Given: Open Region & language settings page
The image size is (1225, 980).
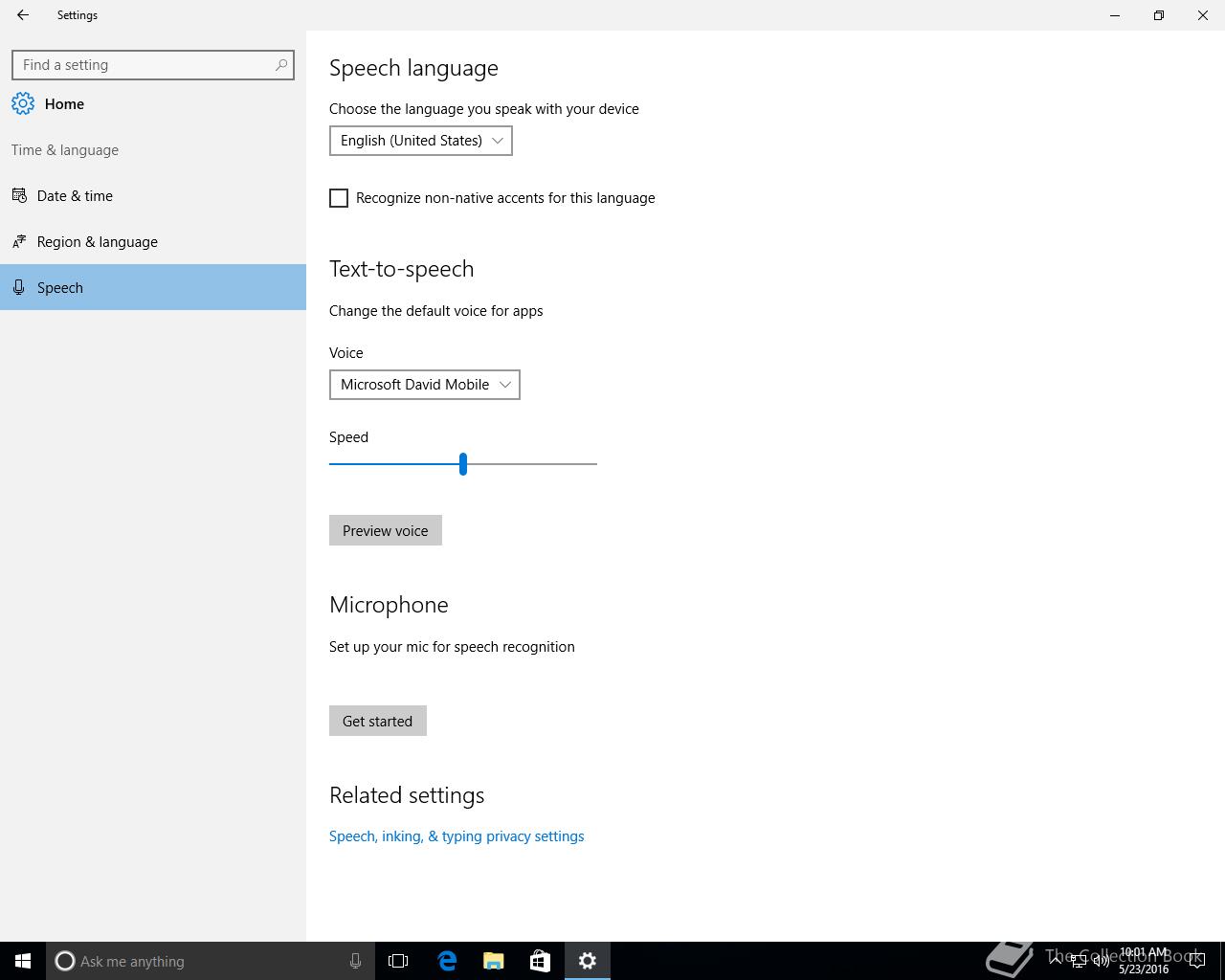Looking at the screenshot, I should 97,242.
